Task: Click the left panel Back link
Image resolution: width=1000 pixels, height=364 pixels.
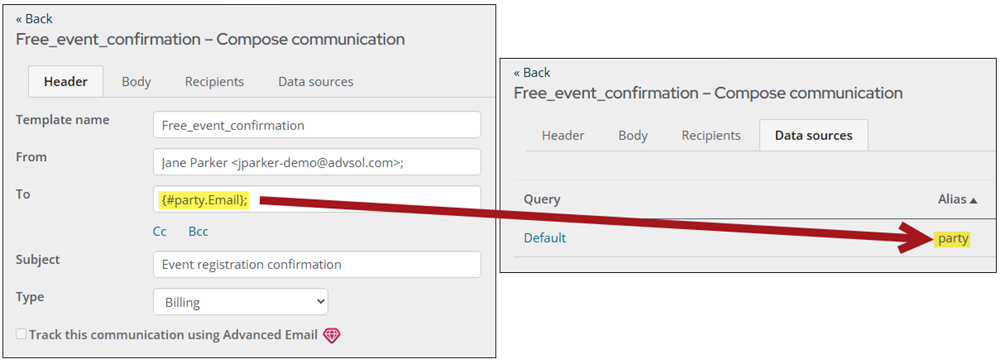Action: [34, 18]
